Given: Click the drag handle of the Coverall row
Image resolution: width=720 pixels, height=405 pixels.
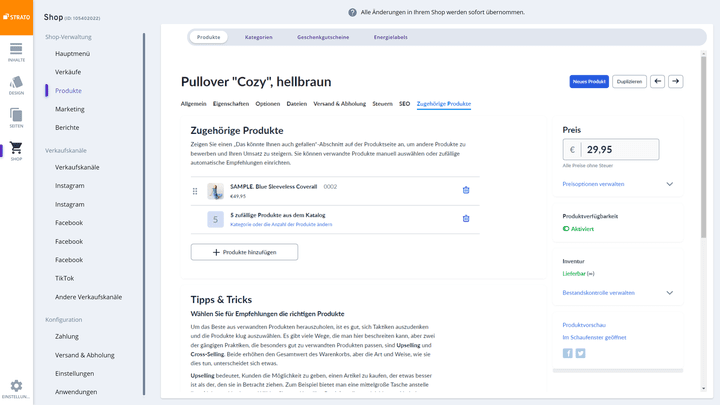Looking at the screenshot, I should [195, 191].
